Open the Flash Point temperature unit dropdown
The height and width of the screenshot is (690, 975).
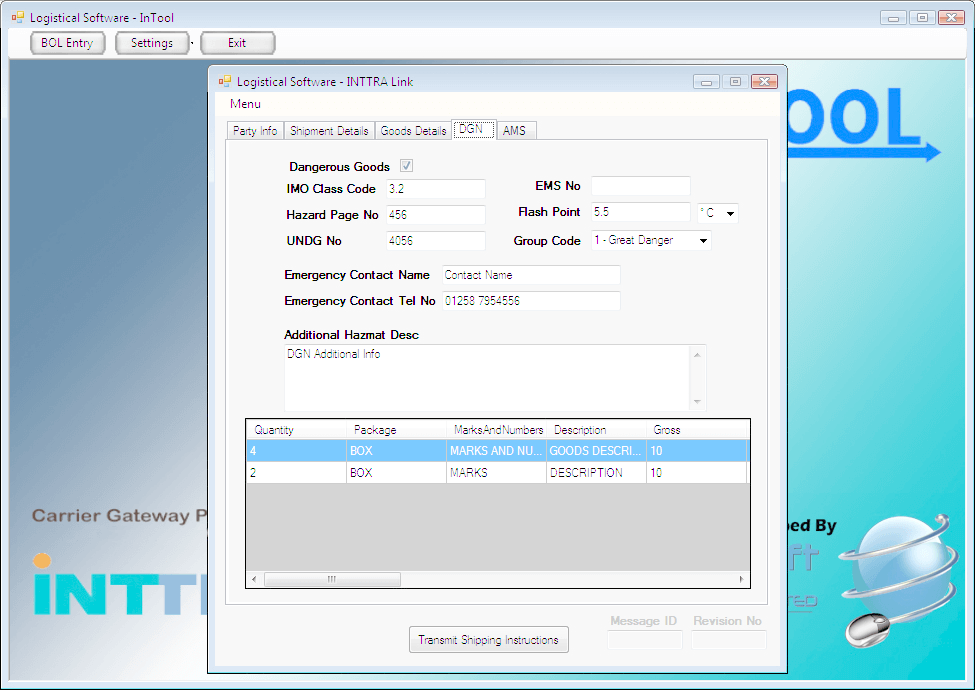click(731, 213)
